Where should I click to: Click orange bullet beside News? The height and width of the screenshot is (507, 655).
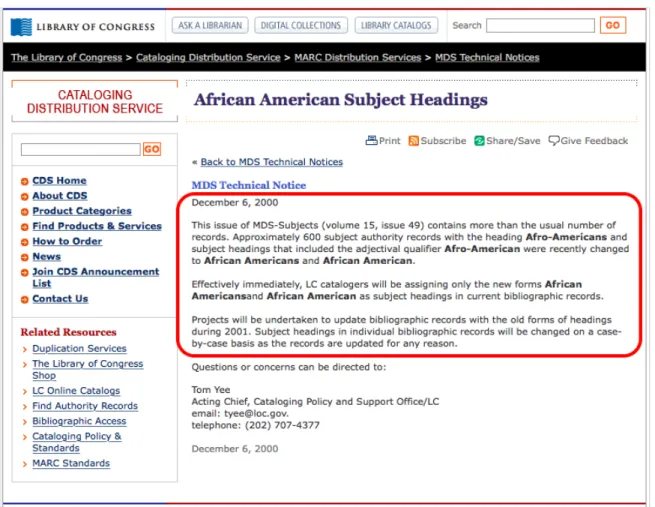click(25, 257)
